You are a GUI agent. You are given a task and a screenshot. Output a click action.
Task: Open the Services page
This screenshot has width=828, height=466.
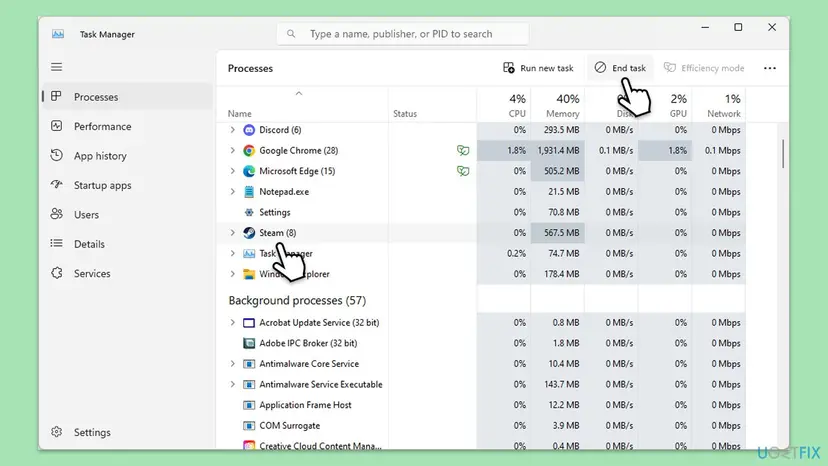point(128,274)
